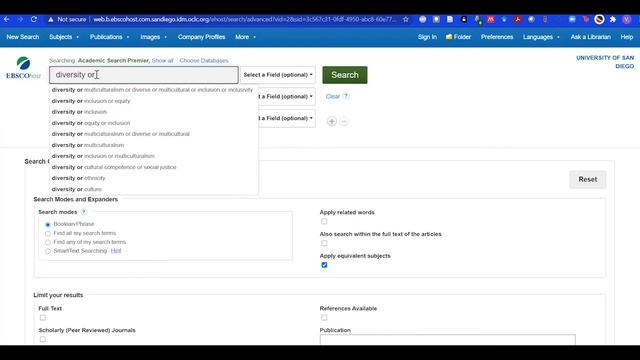Screen dimensions: 640x360
Task: Add a search row with plus icon
Action: (331, 121)
